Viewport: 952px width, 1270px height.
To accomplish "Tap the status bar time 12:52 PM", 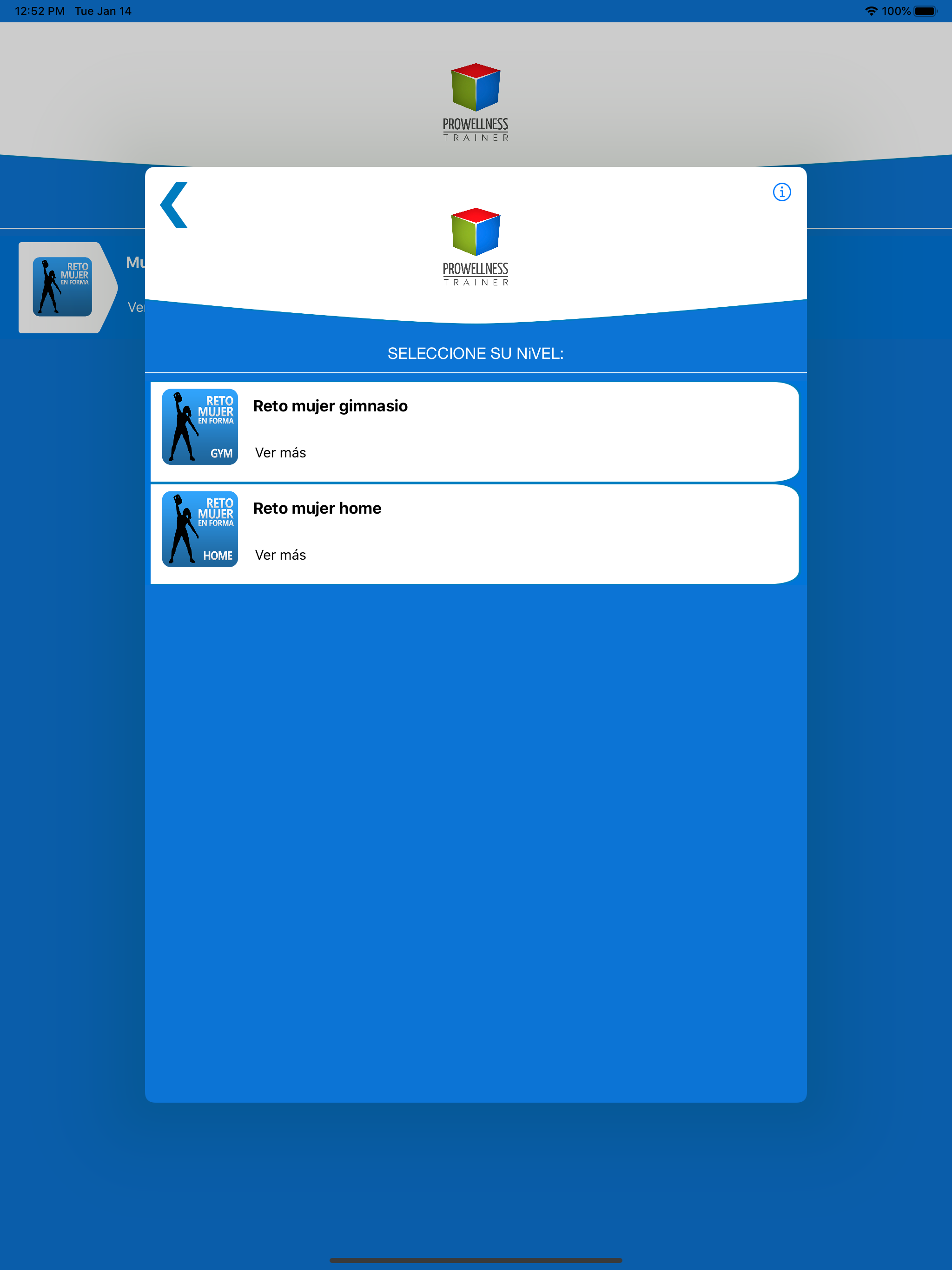I will tap(40, 11).
